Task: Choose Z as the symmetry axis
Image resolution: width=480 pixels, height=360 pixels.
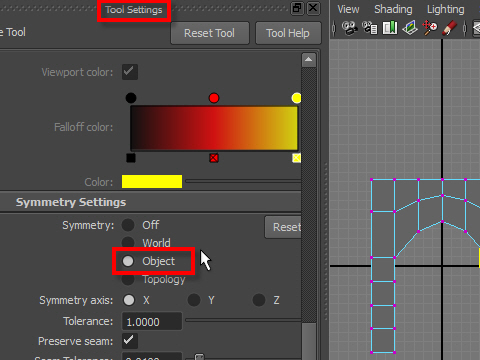Action: point(259,300)
